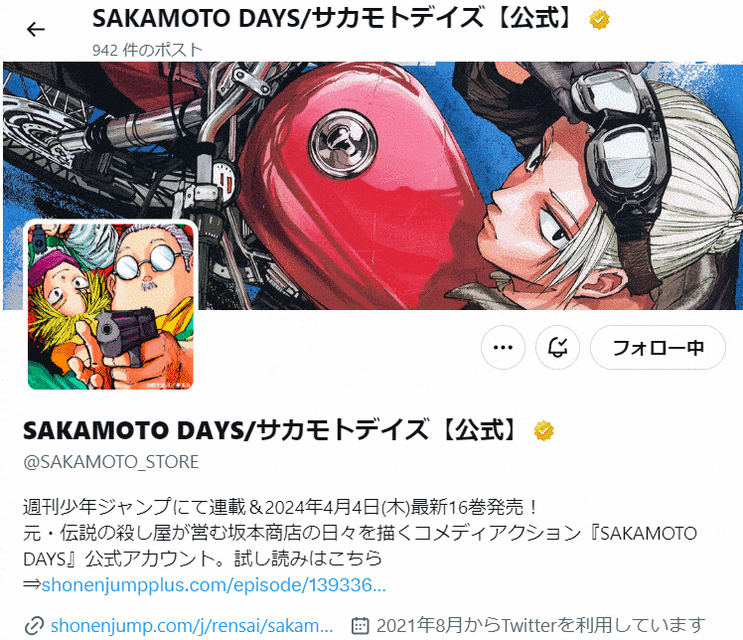
Task: Click the profile display name heading
Action: [272, 430]
